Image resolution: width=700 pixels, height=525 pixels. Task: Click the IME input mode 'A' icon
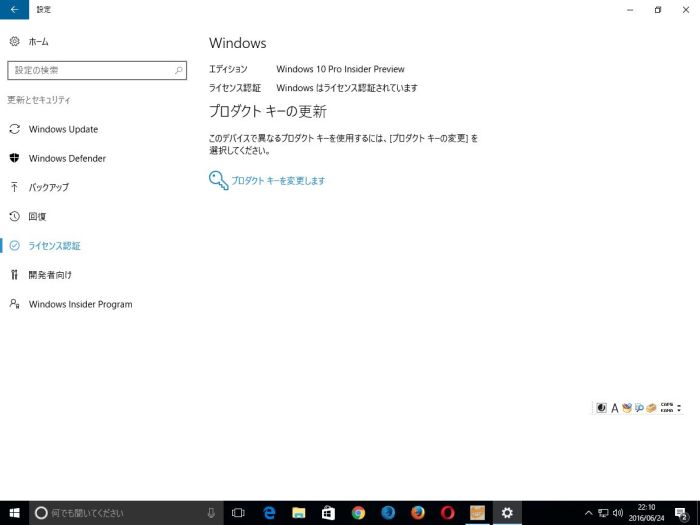pos(615,408)
